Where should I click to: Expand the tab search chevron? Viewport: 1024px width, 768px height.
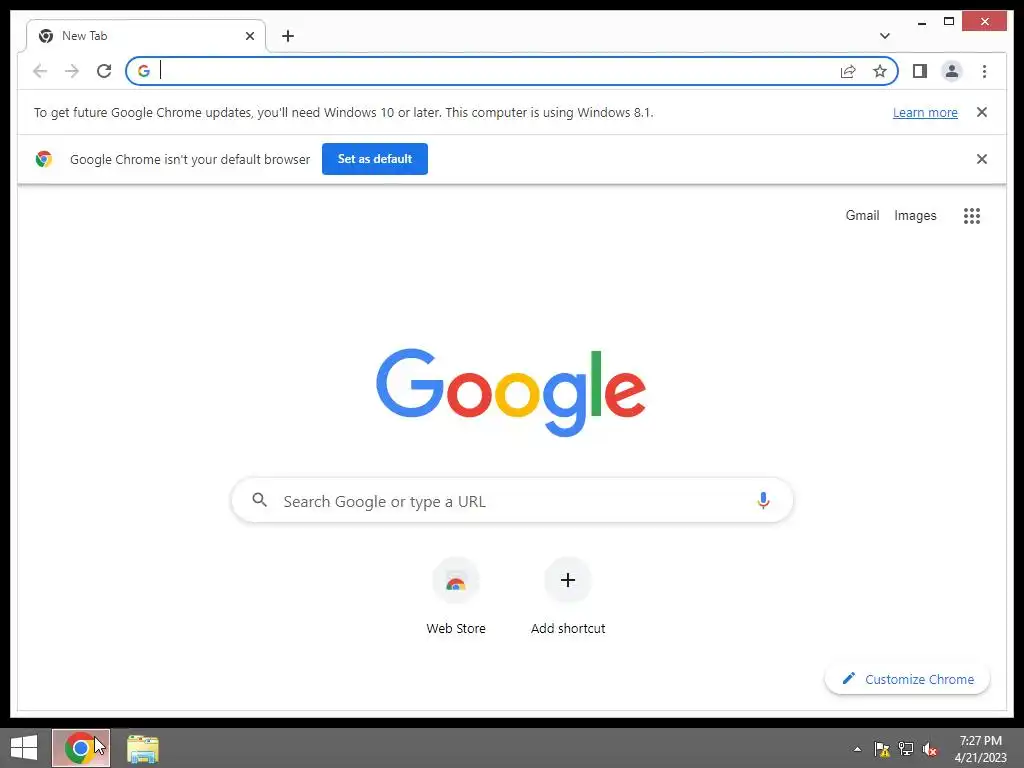(x=884, y=36)
